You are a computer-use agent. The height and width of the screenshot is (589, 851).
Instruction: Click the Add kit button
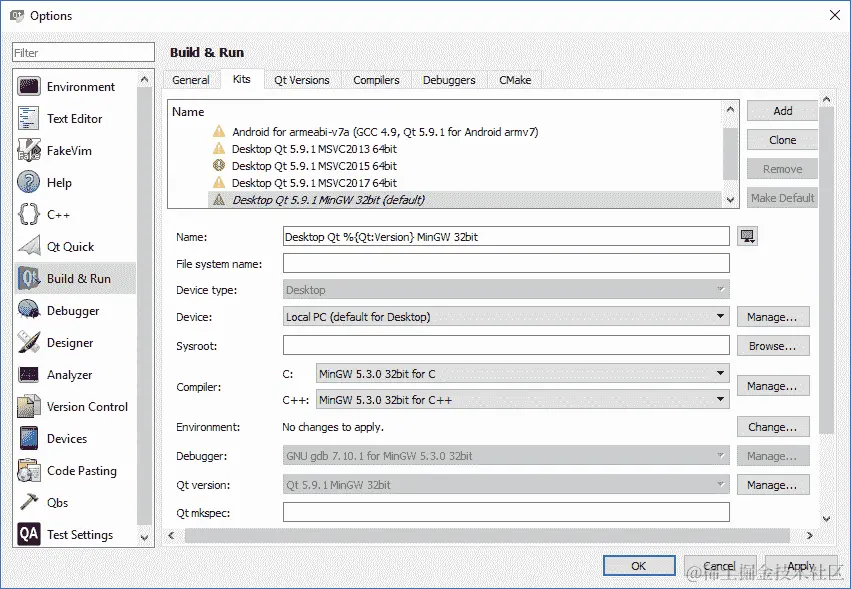click(x=782, y=111)
